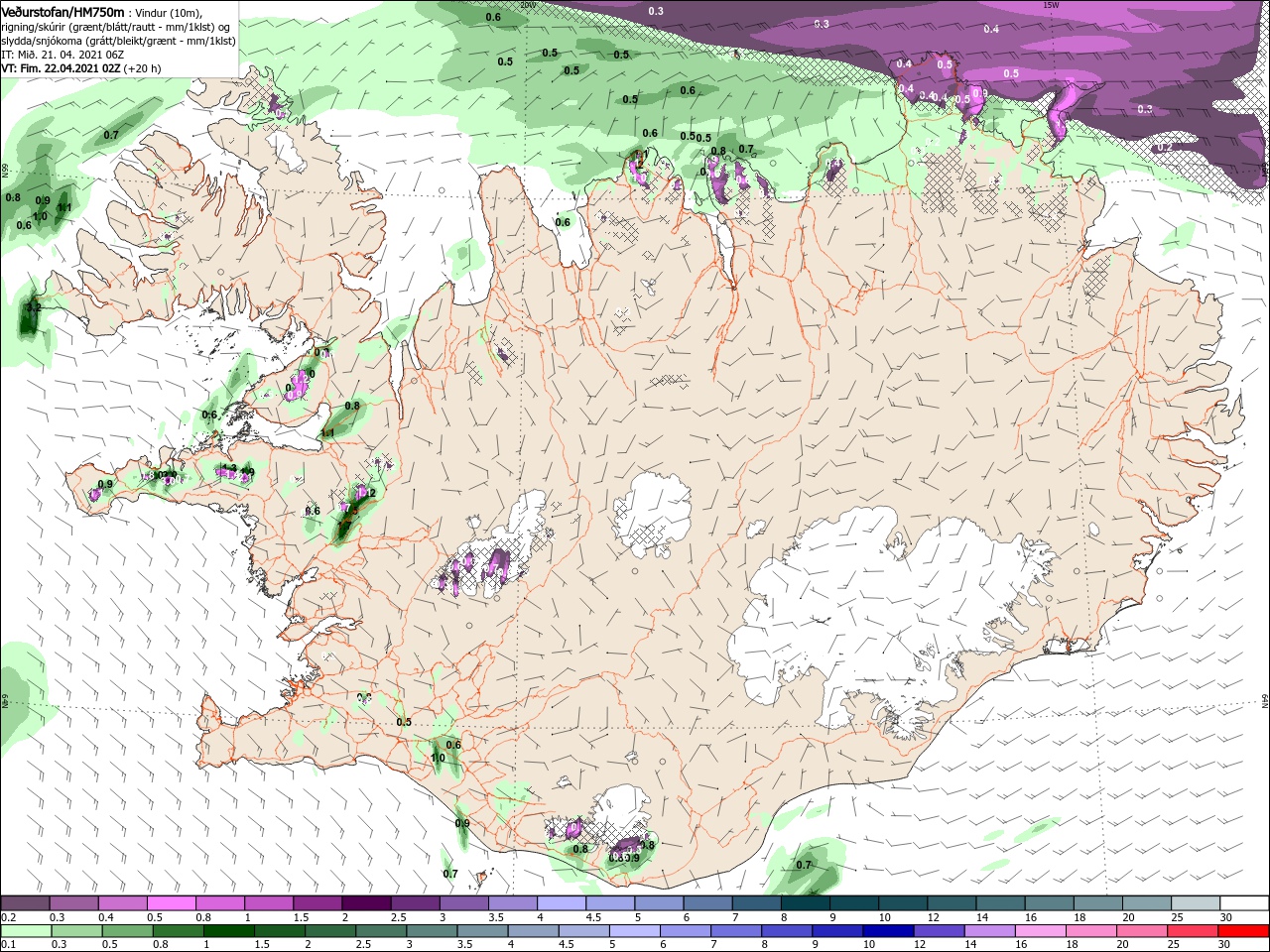
Task: Pick upper-row snow swatch labelled 0.2
Action: pos(25,903)
